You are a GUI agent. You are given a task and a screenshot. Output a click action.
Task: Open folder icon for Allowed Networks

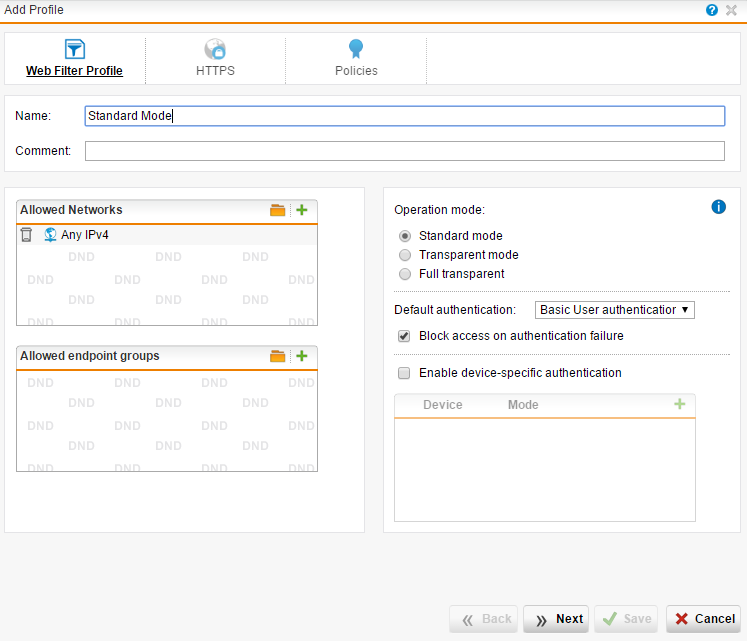click(x=277, y=210)
